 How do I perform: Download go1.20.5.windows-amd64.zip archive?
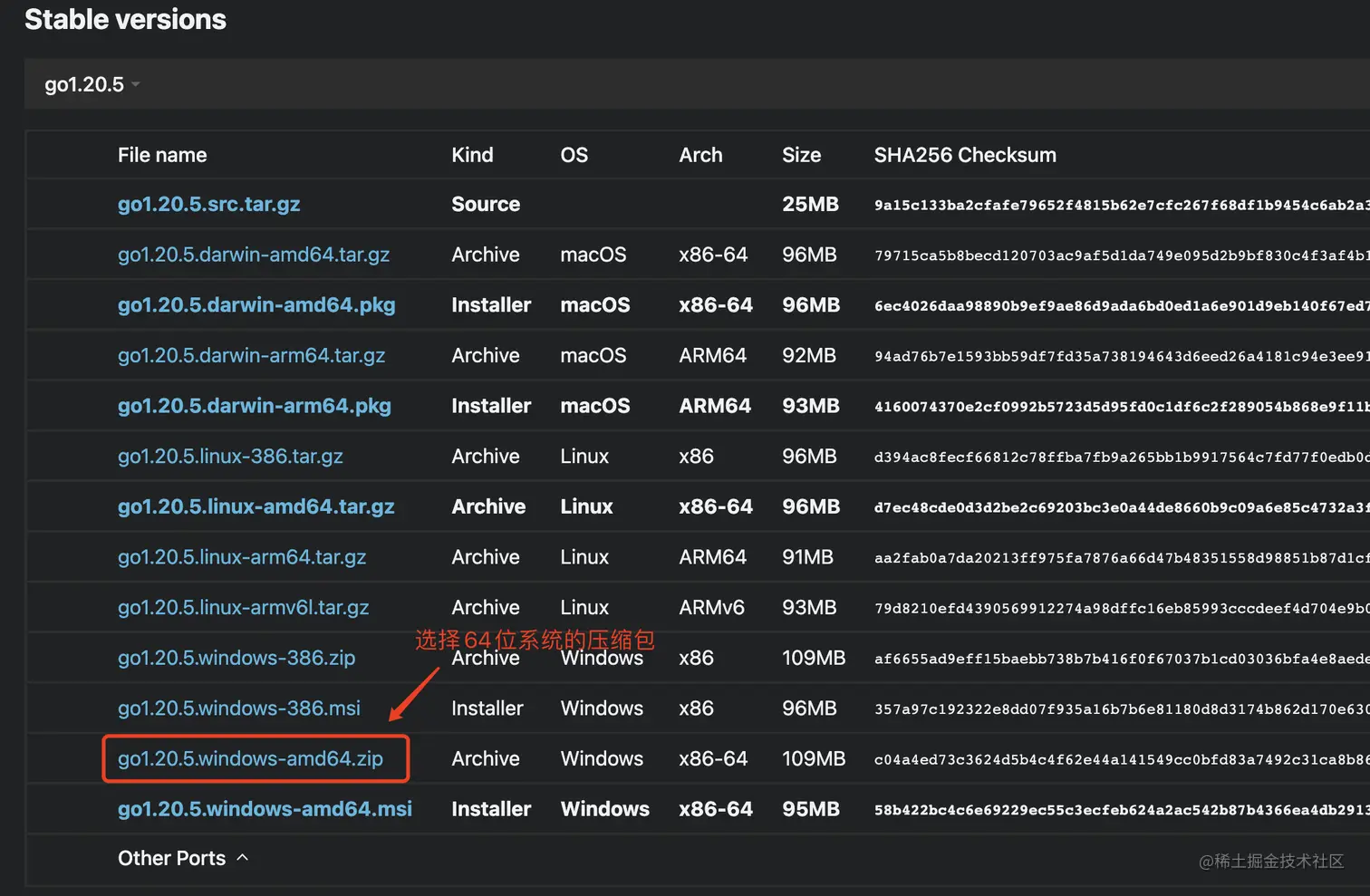(250, 758)
